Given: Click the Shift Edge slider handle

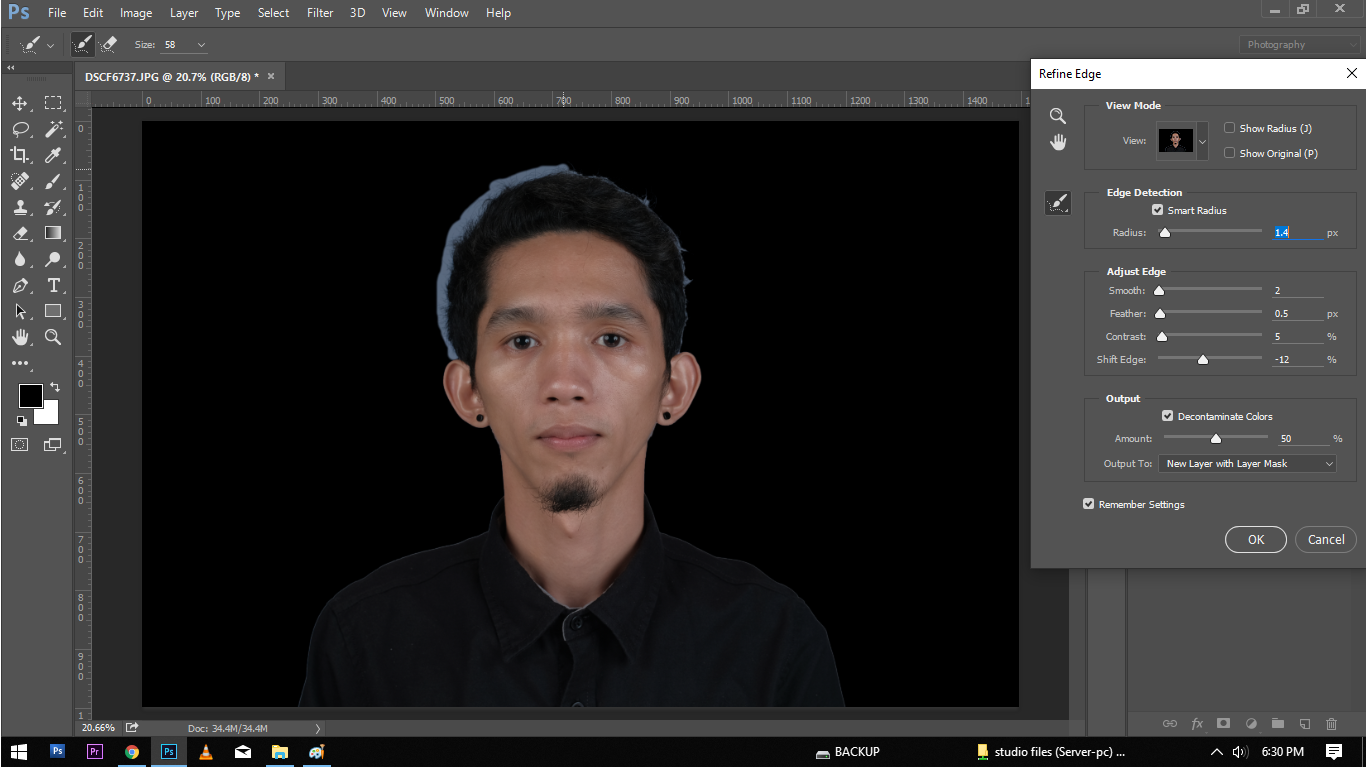Looking at the screenshot, I should click(x=1203, y=359).
